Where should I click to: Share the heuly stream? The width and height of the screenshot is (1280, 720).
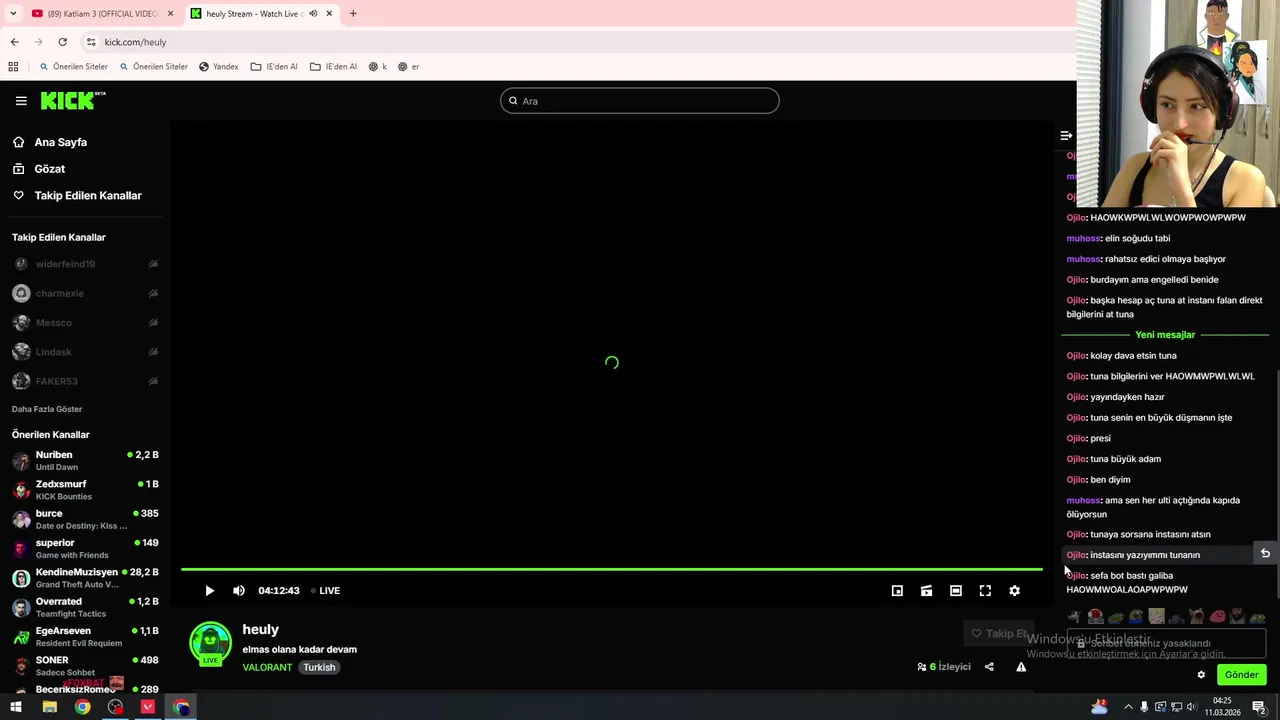989,667
